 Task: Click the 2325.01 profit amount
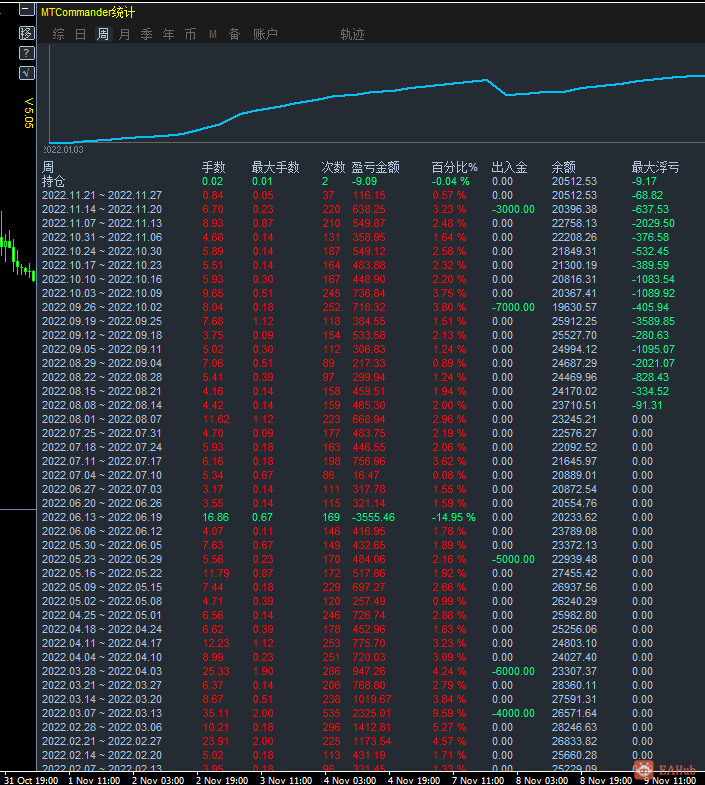coord(372,713)
